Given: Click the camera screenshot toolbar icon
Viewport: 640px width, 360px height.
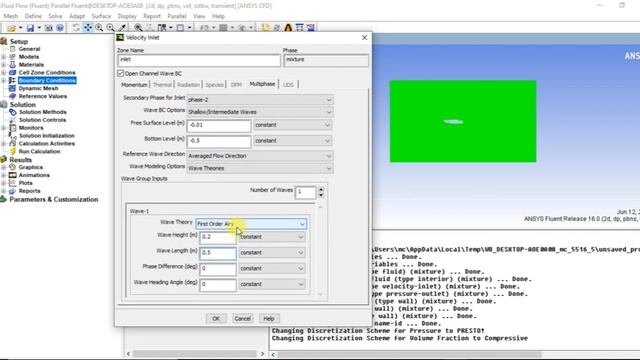Looking at the screenshot, I should (49, 28).
